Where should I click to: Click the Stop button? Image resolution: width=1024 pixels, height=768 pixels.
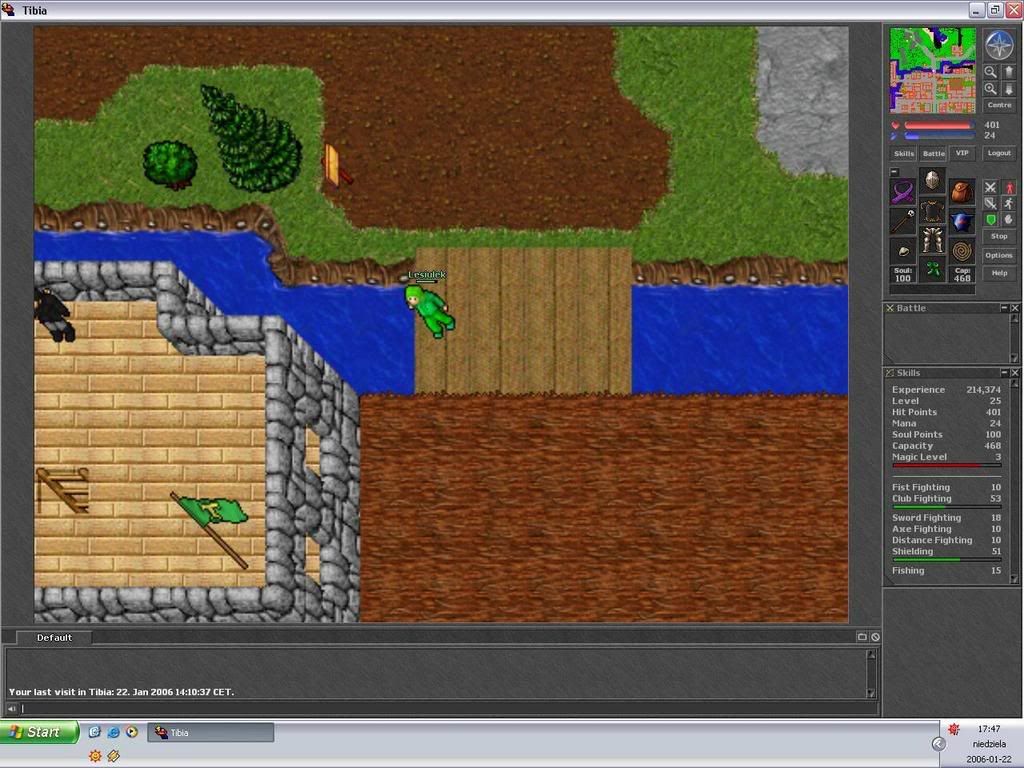[x=999, y=236]
